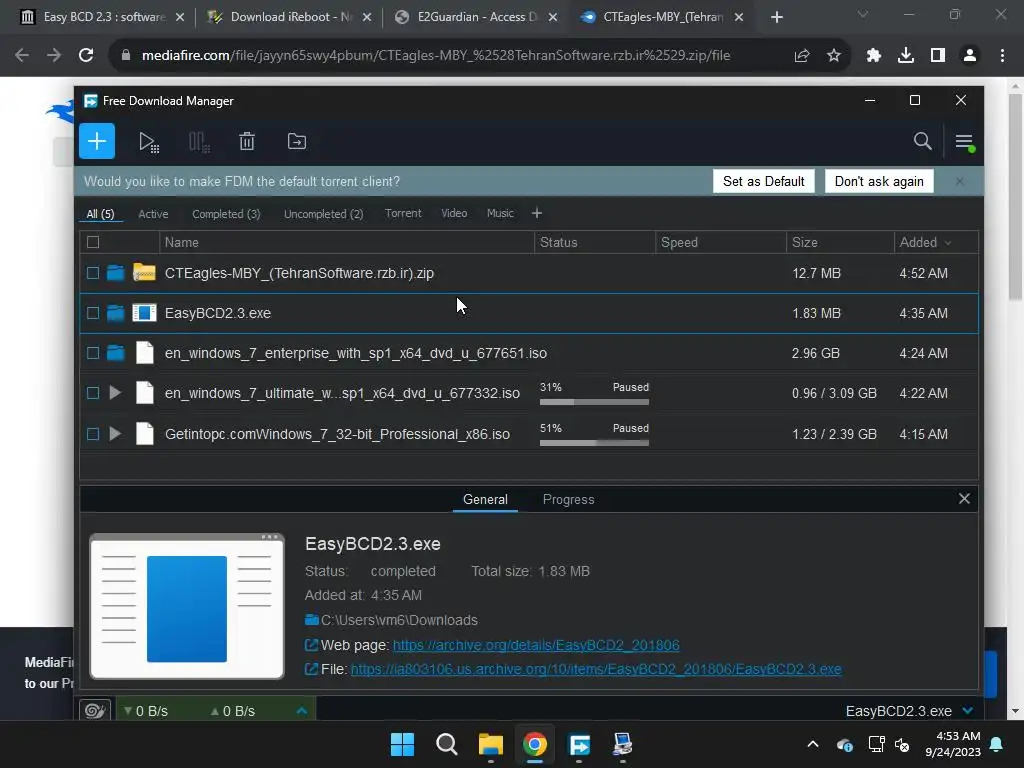The image size is (1024, 768).
Task: Open folder for windows_7_enterprise iso row
Action: 116,353
